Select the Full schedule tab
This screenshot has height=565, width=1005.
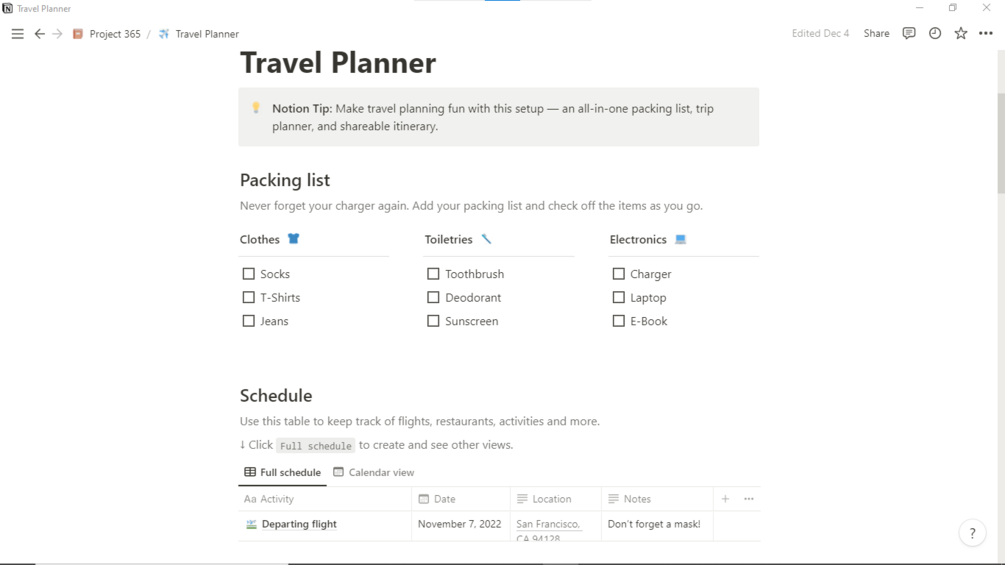tap(283, 472)
